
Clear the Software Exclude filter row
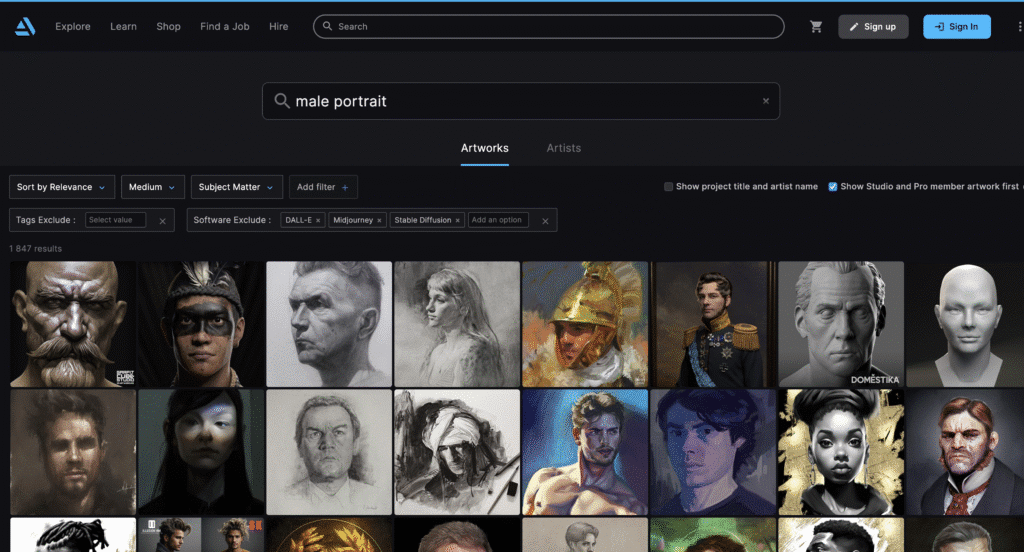[x=545, y=220]
